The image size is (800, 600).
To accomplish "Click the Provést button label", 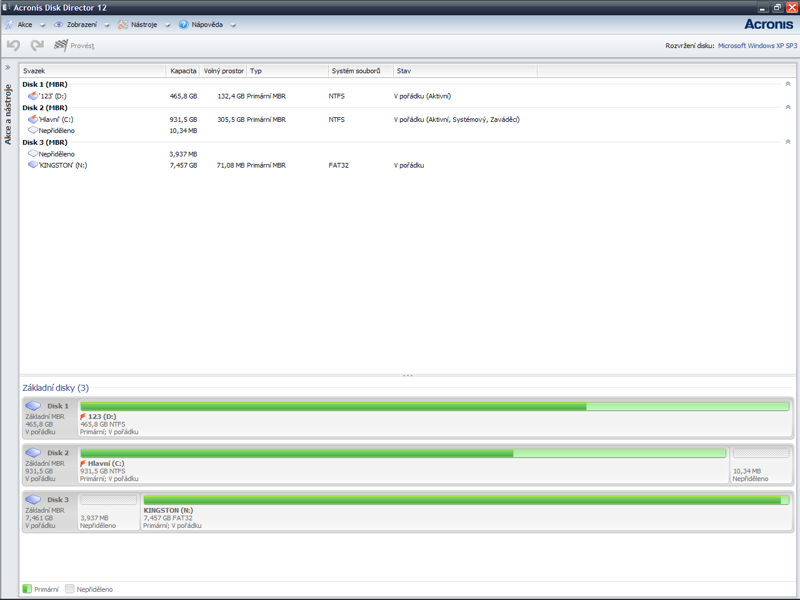I will (82, 45).
